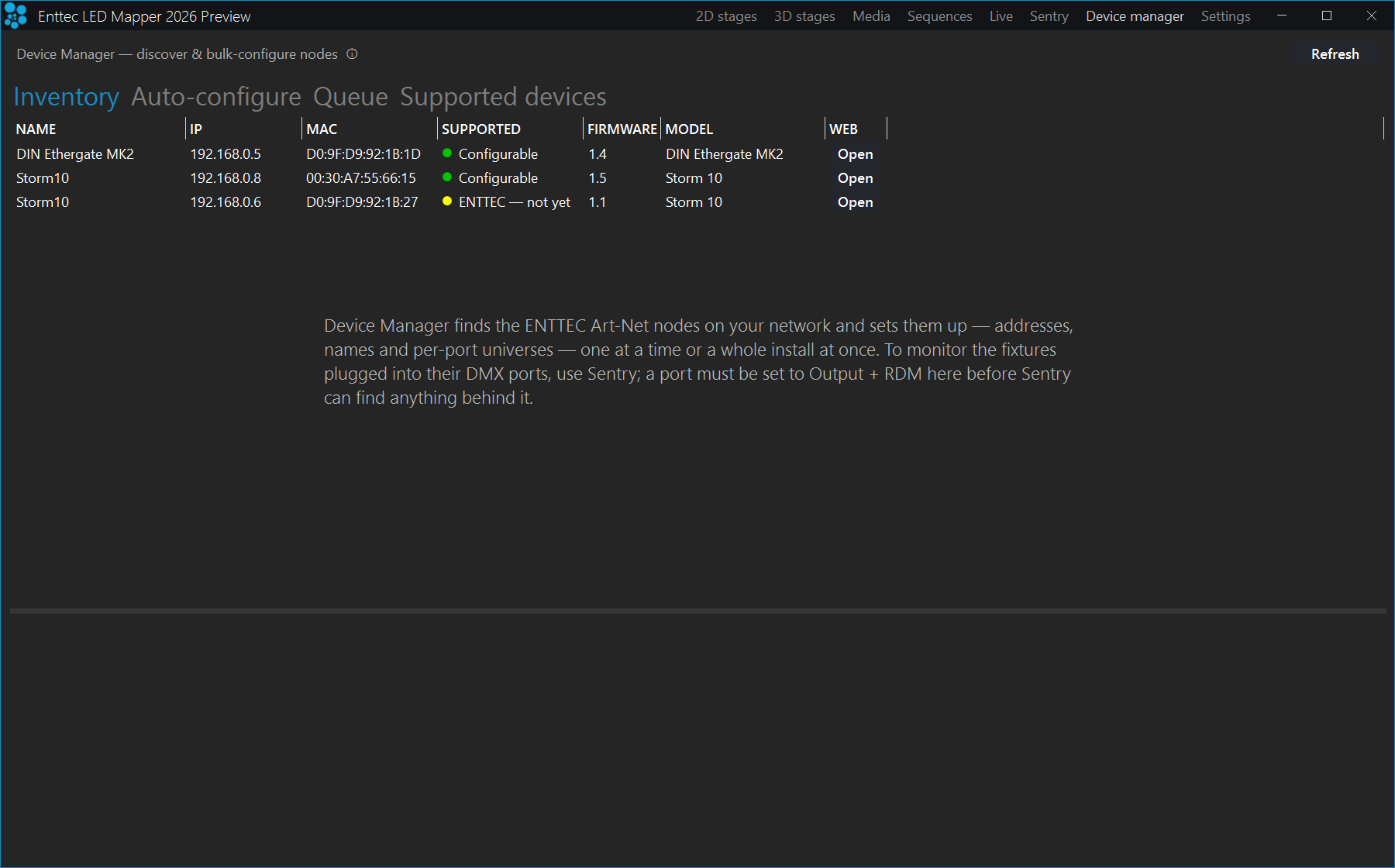Sort by the SUPPORTED column header
Image resolution: width=1395 pixels, height=868 pixels.
pyautogui.click(x=510, y=129)
